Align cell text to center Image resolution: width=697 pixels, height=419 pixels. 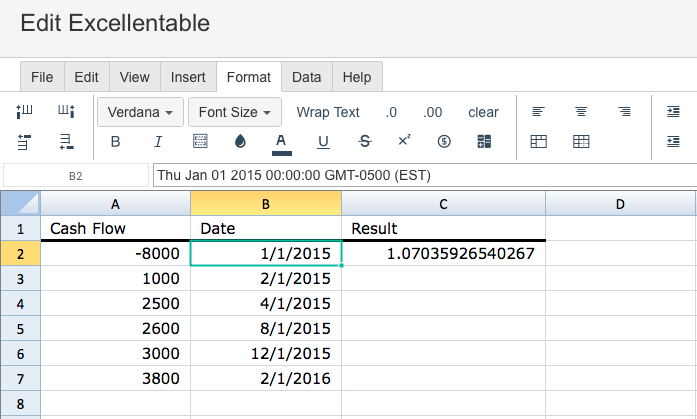pyautogui.click(x=581, y=112)
